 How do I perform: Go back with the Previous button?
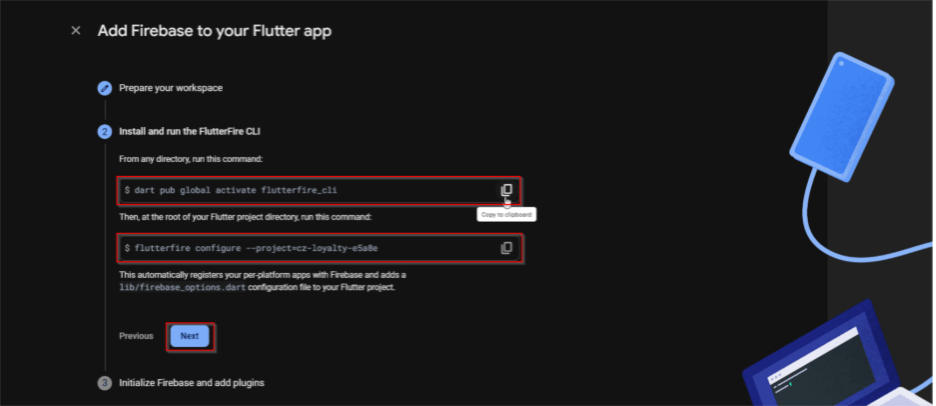(136, 336)
